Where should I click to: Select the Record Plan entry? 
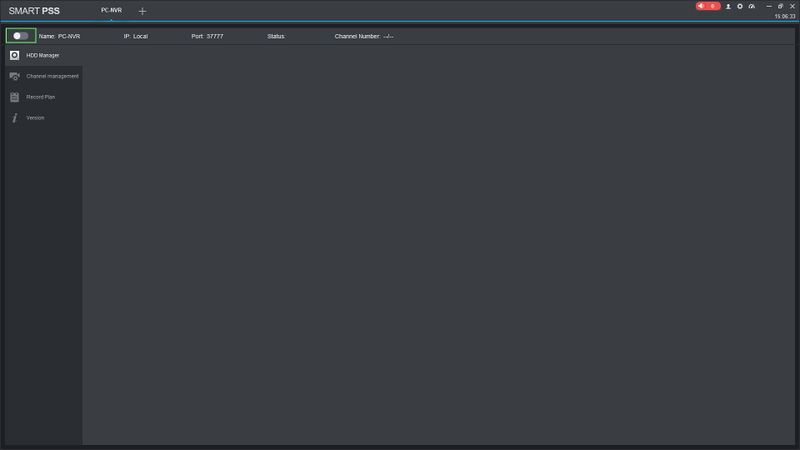[44, 97]
